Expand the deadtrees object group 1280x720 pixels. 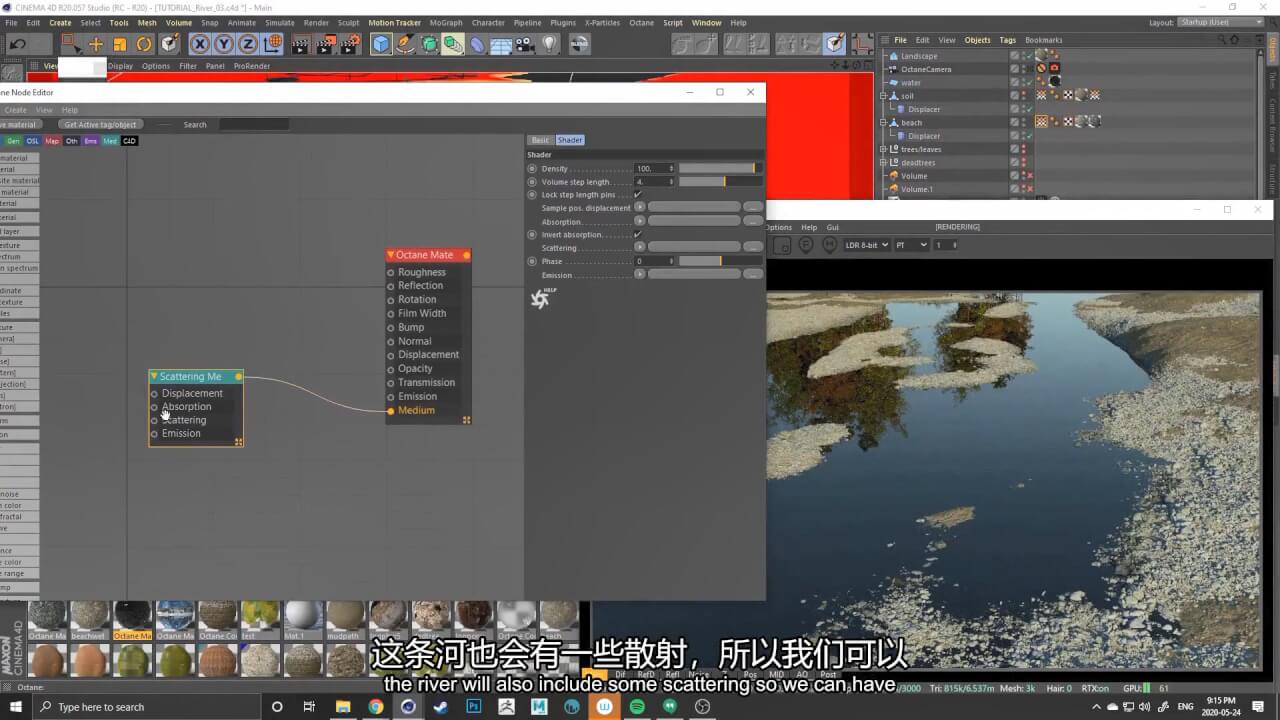[883, 162]
